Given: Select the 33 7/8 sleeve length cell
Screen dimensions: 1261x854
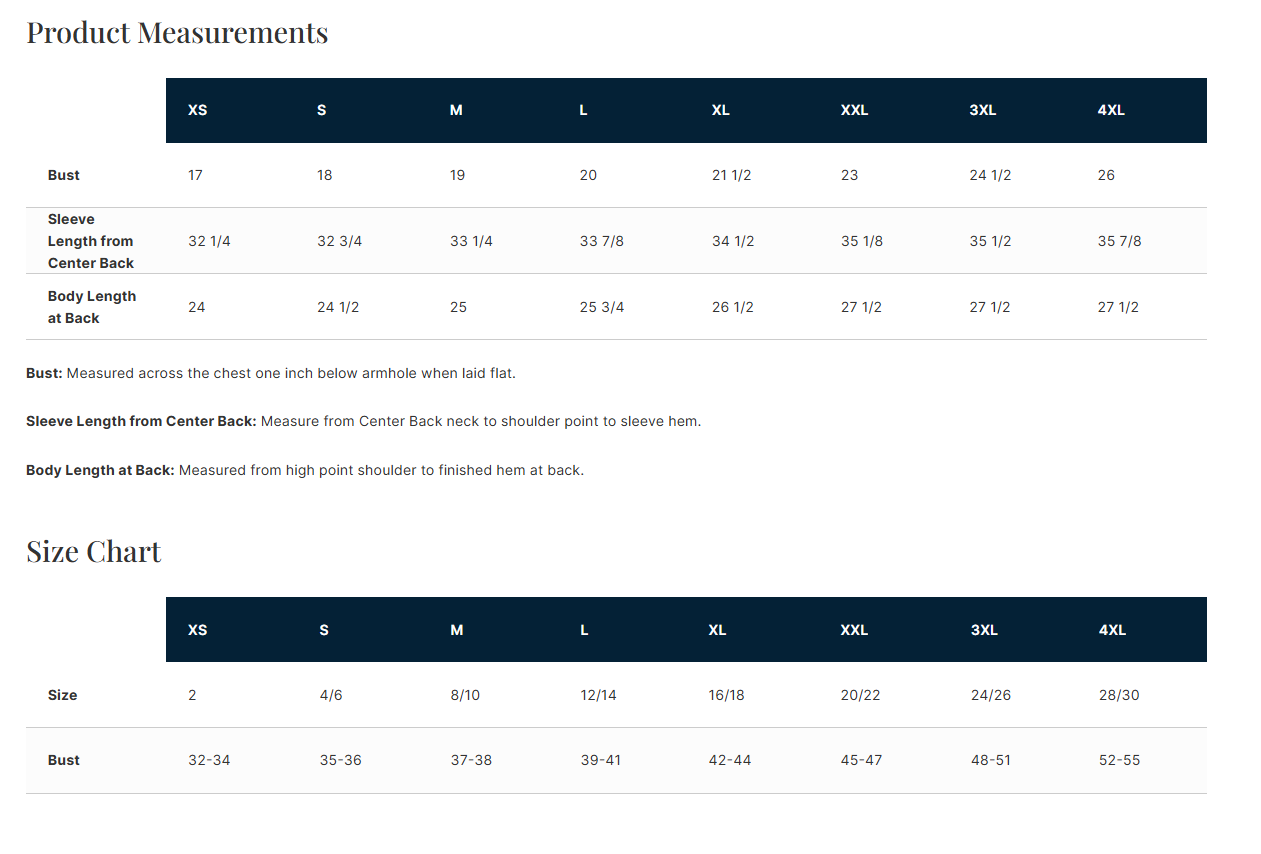Looking at the screenshot, I should tap(602, 241).
